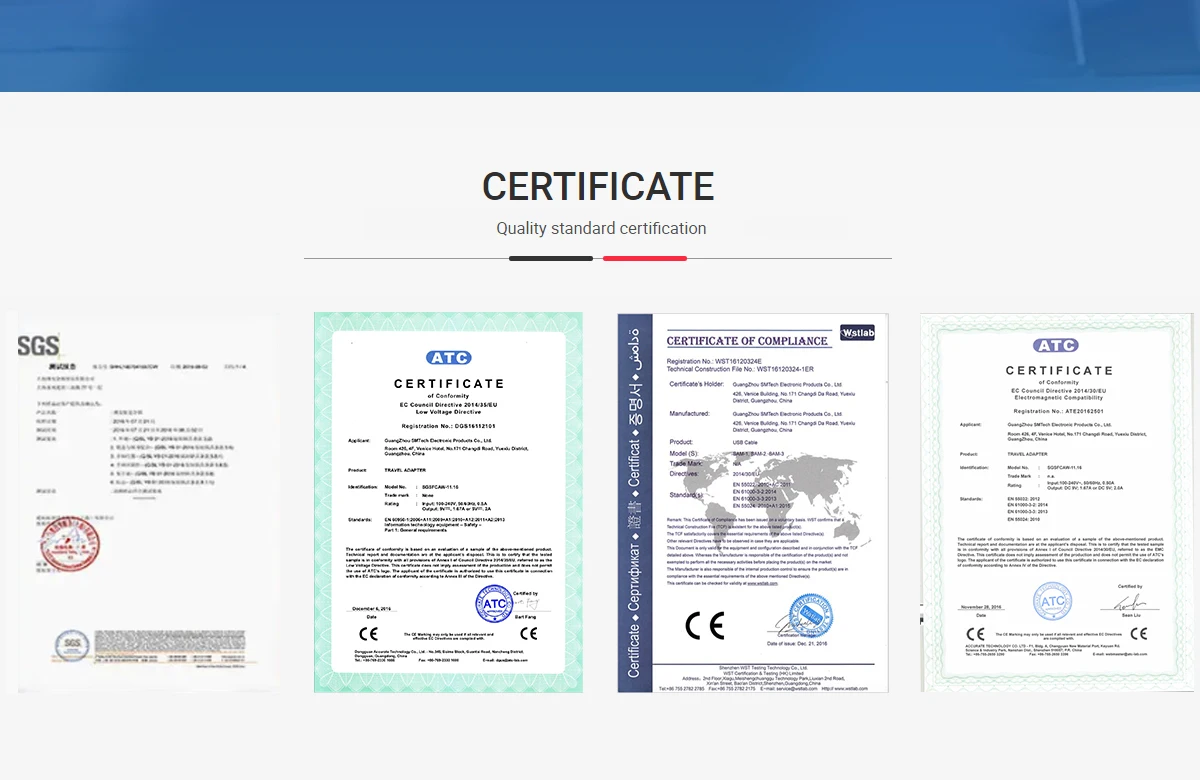The image size is (1200, 780).
Task: Click the large CE mark on the Wstlab certificate
Action: tap(704, 625)
